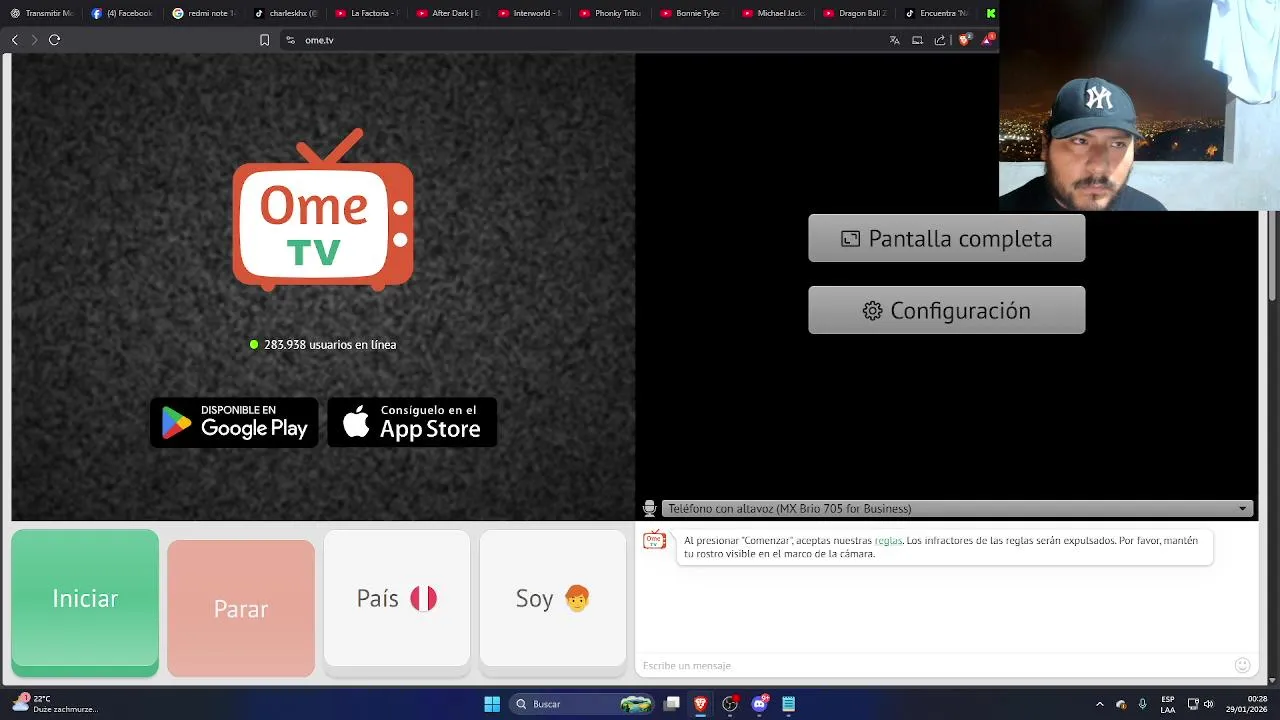The height and width of the screenshot is (720, 1280).
Task: Set gender with the Soy button
Action: tap(553, 598)
